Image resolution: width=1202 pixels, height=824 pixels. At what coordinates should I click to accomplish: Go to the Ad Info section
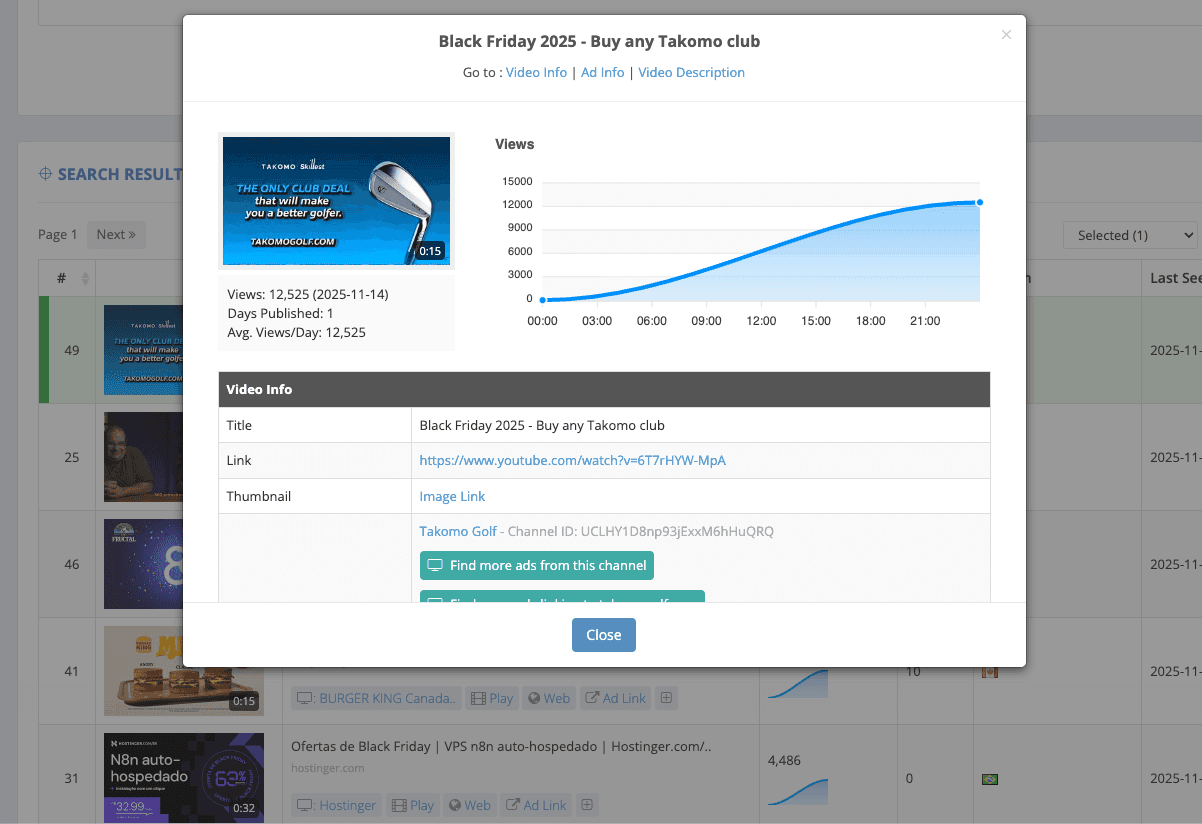click(x=602, y=72)
